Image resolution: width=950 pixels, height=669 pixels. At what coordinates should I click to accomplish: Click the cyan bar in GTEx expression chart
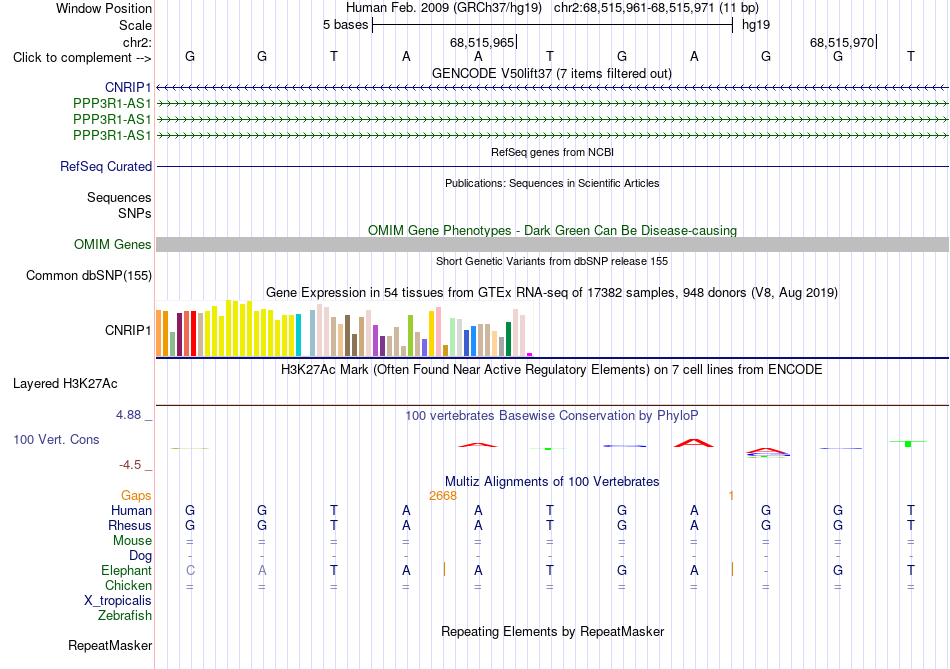click(x=299, y=334)
